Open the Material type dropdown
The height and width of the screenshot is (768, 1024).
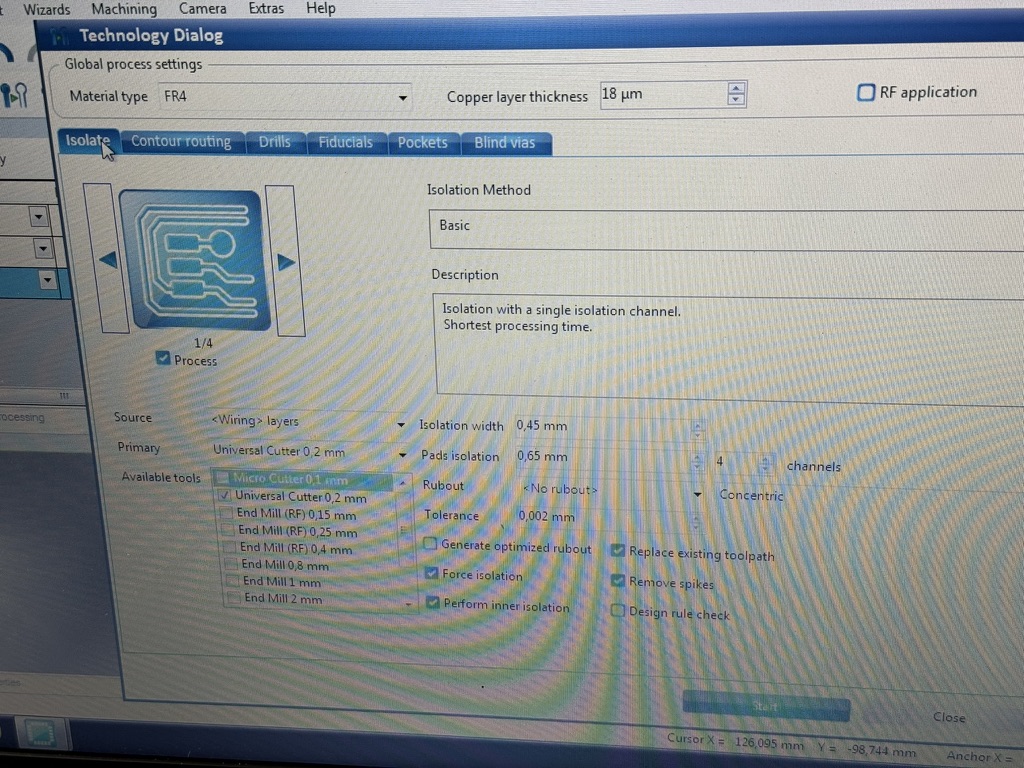[x=402, y=98]
